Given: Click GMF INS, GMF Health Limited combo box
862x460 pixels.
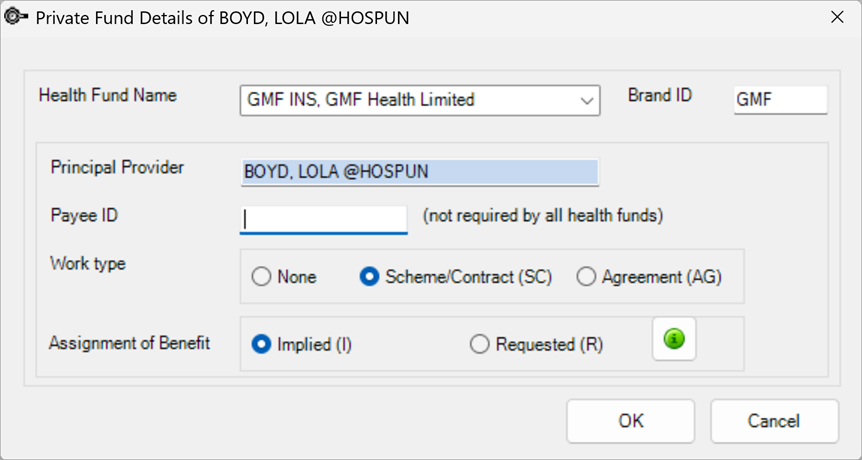Looking at the screenshot, I should [420, 101].
